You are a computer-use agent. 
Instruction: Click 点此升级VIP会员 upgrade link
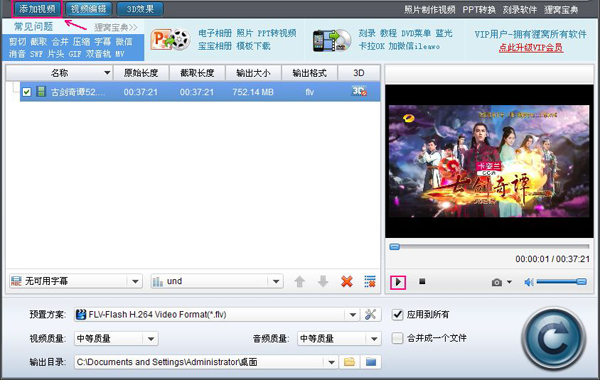click(531, 47)
